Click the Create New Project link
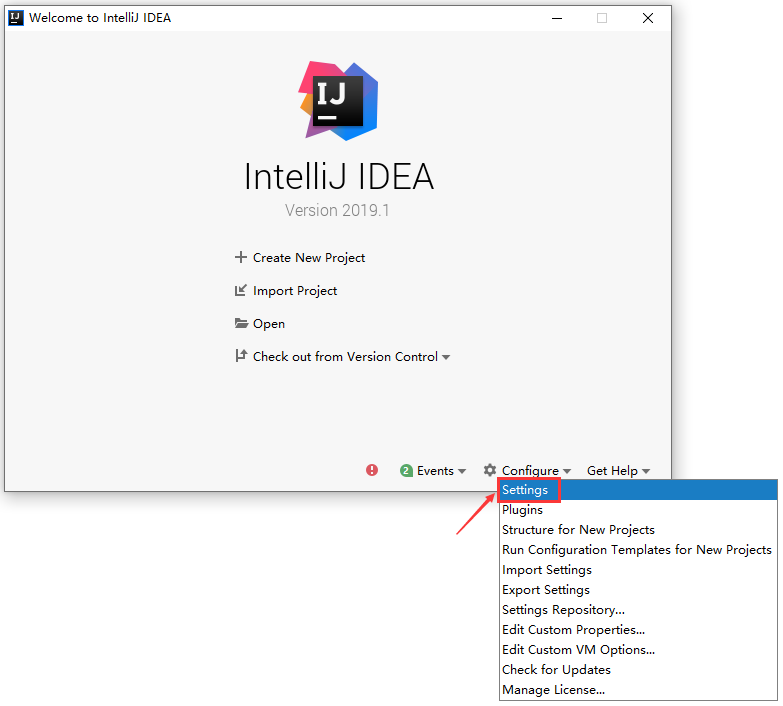Screen dimensions: 783x706 [x=310, y=259]
